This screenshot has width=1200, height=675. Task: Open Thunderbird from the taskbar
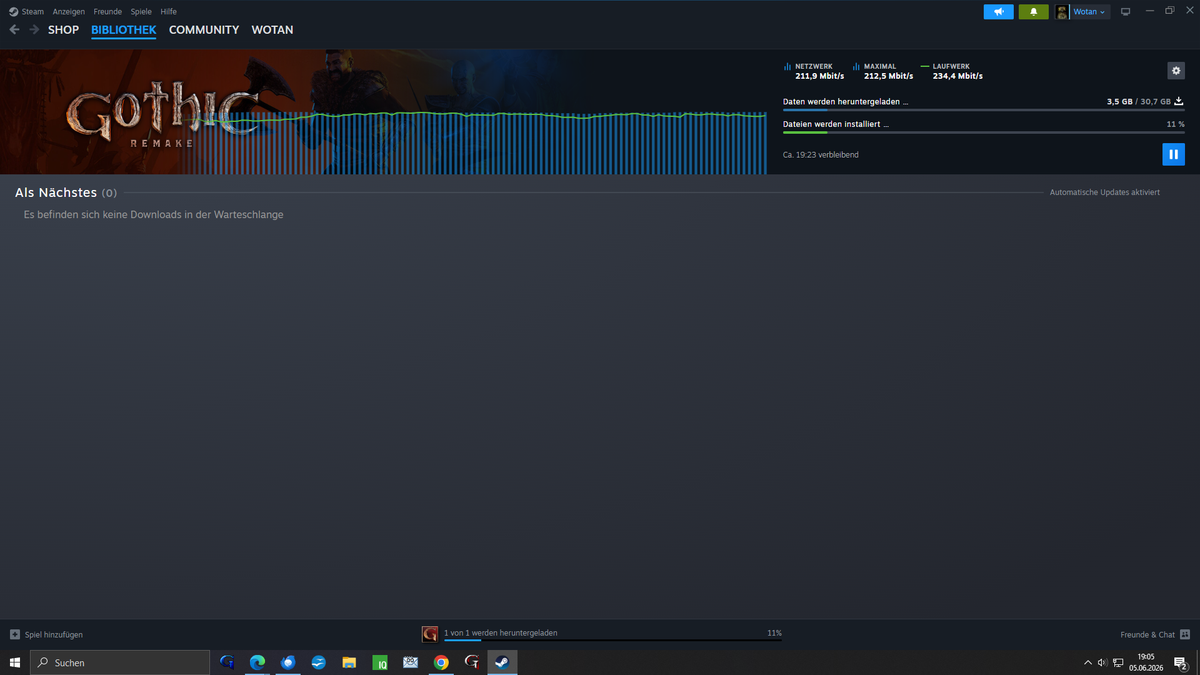288,662
